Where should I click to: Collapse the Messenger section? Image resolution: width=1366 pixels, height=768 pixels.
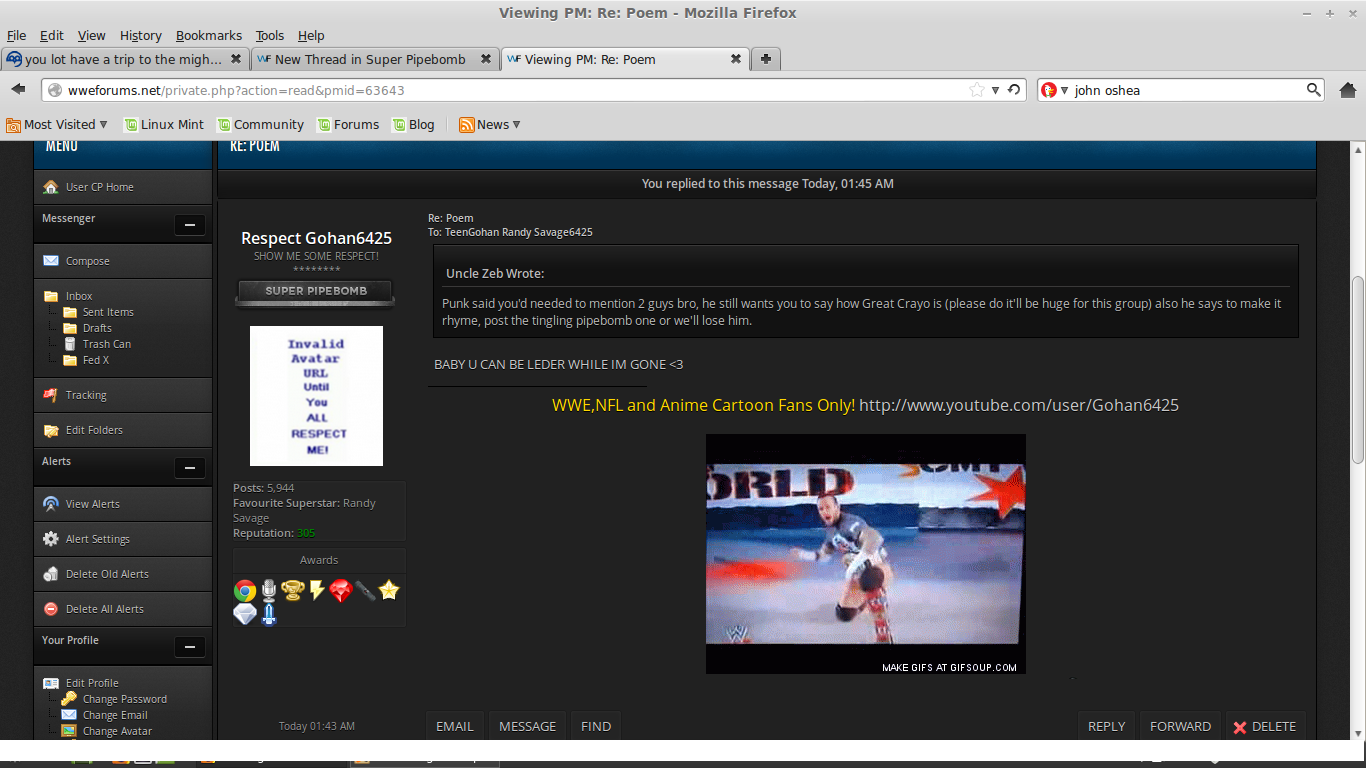point(189,225)
